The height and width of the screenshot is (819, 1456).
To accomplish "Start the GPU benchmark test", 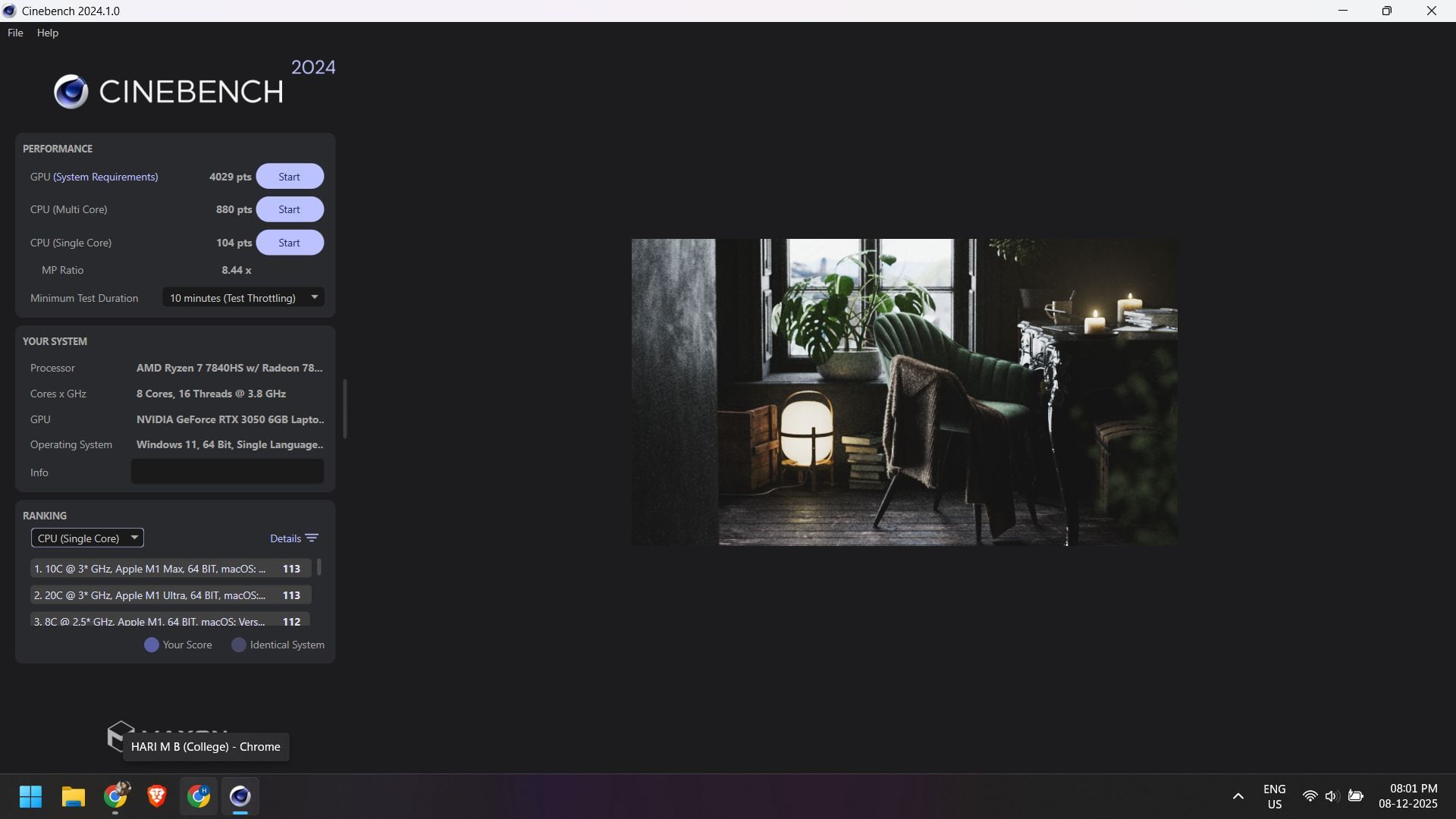I will (x=290, y=177).
